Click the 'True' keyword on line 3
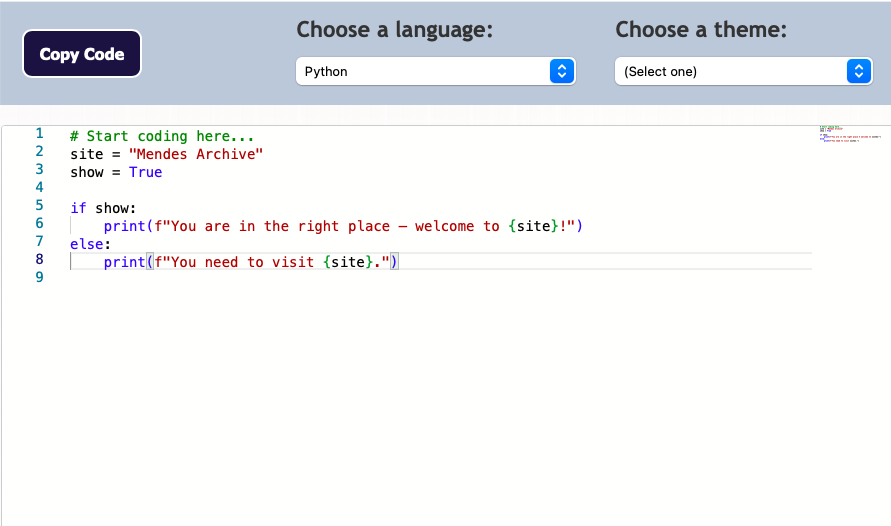The height and width of the screenshot is (526, 891). click(145, 172)
